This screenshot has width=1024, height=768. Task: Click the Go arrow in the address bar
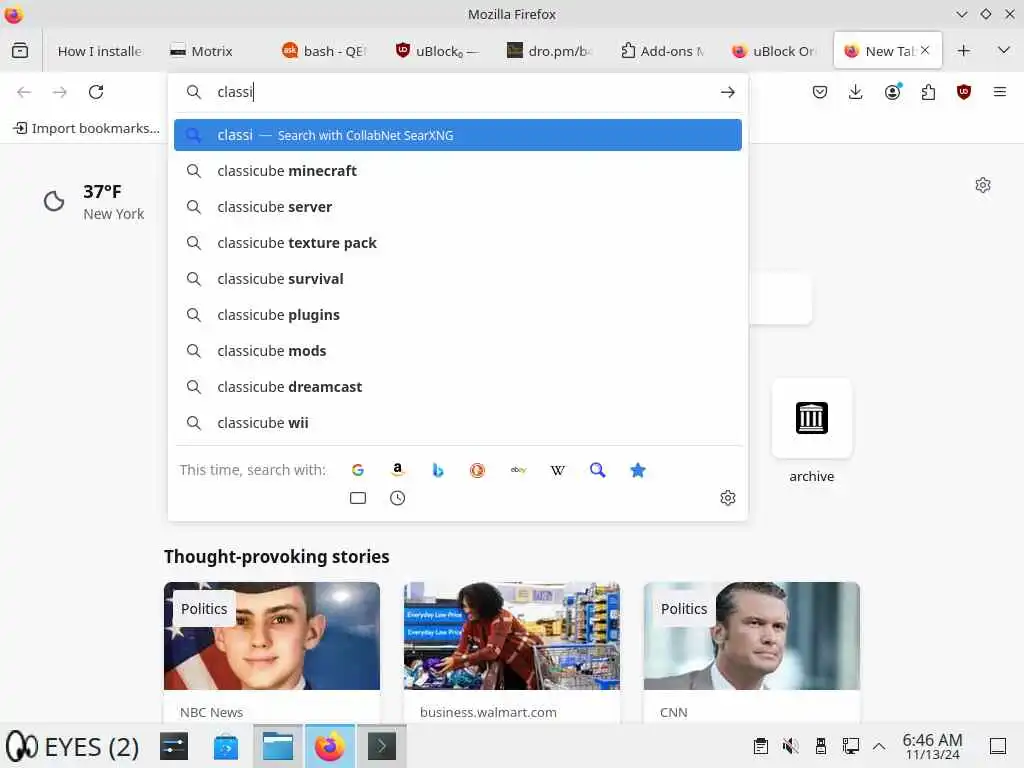tap(728, 92)
